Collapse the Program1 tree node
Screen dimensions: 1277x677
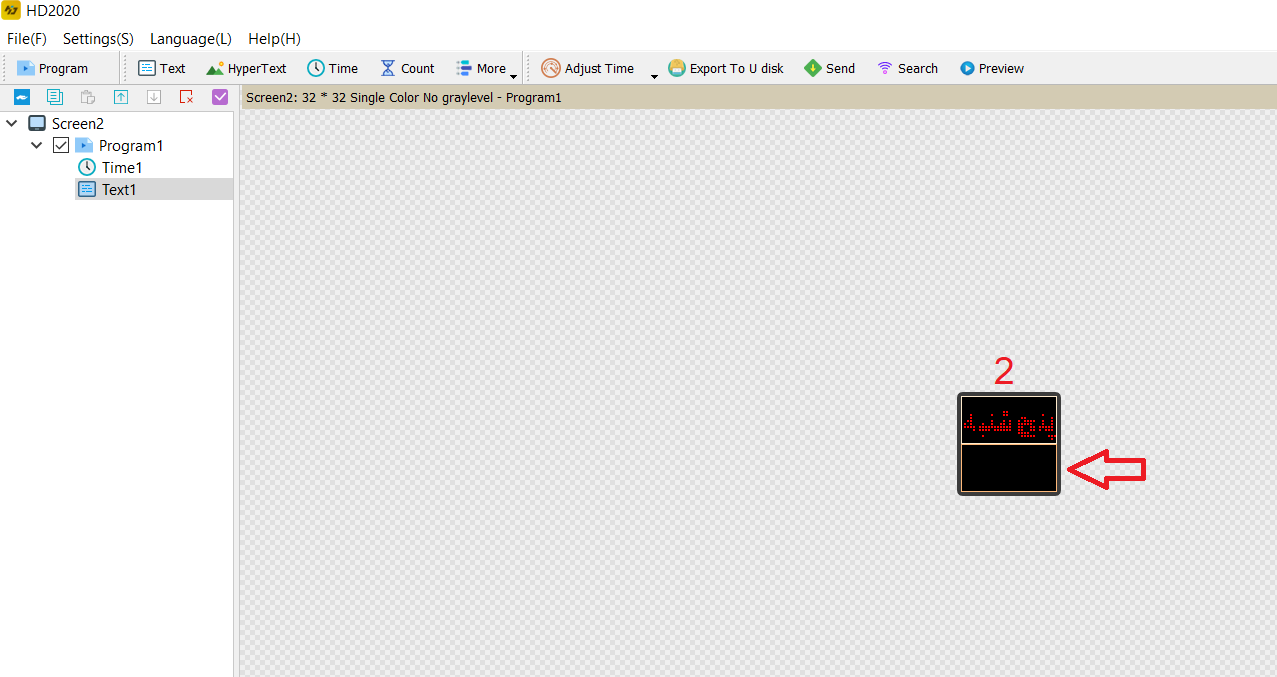pyautogui.click(x=37, y=146)
